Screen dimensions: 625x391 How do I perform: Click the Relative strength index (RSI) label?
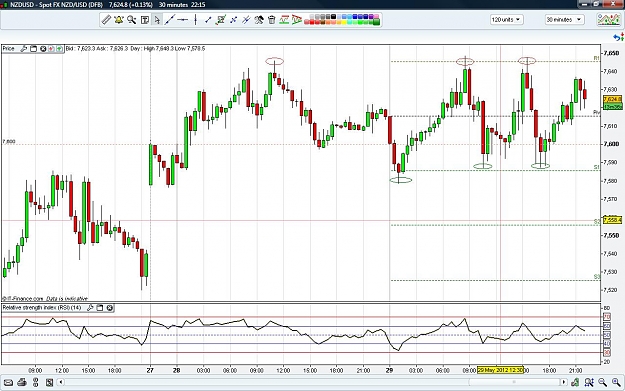click(x=42, y=307)
